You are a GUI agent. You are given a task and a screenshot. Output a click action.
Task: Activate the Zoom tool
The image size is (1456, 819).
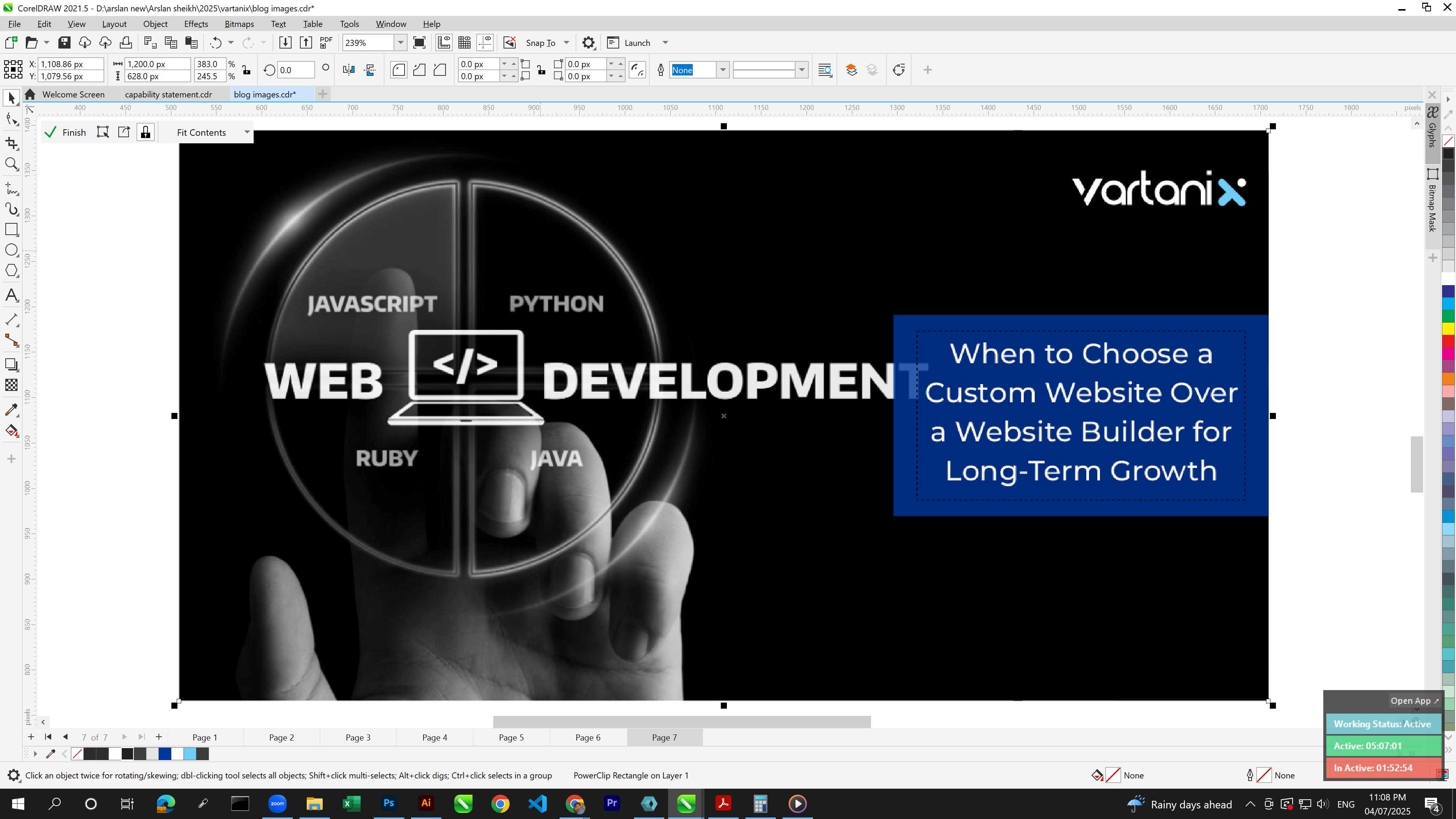(x=11, y=164)
